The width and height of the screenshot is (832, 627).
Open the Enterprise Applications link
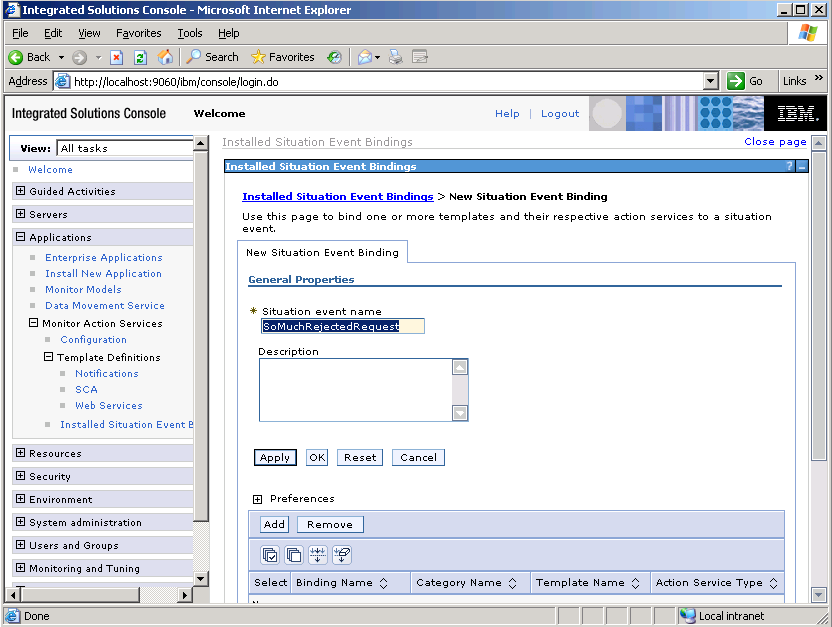pyautogui.click(x=103, y=258)
